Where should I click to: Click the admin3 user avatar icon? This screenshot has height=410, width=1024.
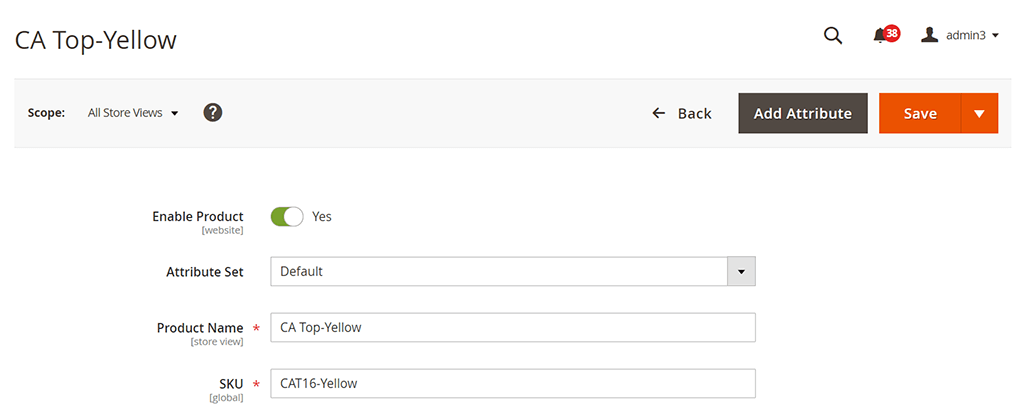click(929, 35)
